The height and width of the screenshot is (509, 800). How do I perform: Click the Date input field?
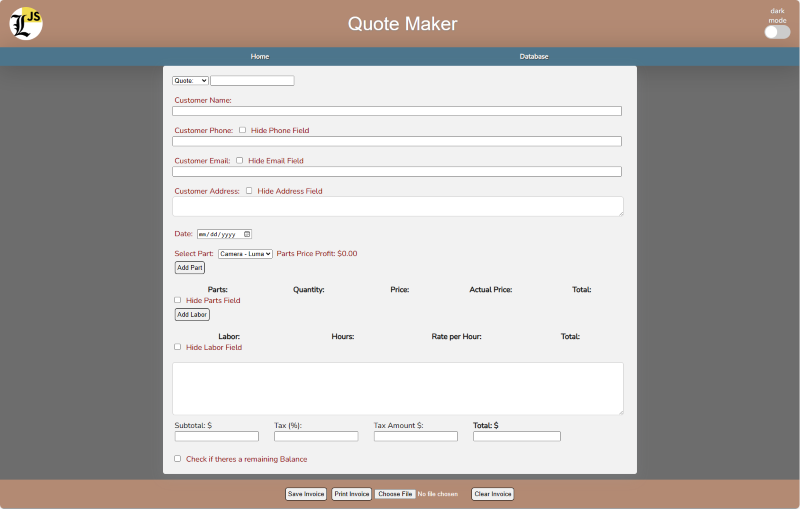point(224,234)
